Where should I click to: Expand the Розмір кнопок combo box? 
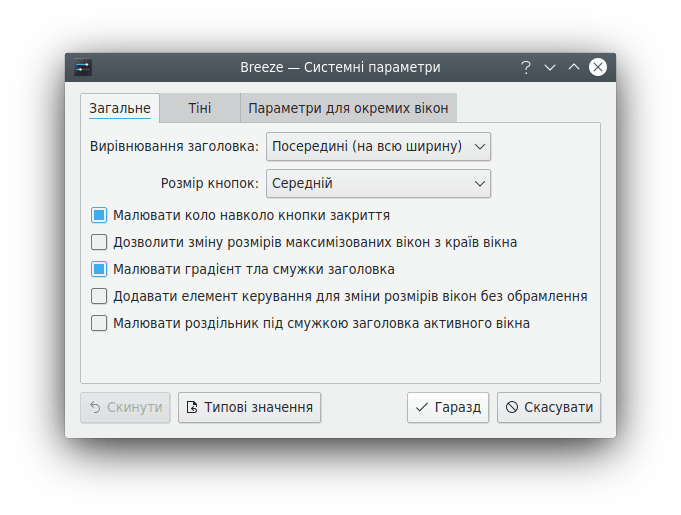click(378, 184)
